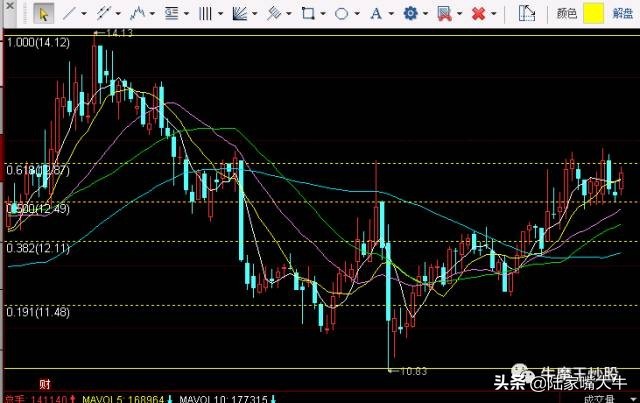Click the yellow color swatch
This screenshot has width=640, height=403.
coord(593,13)
